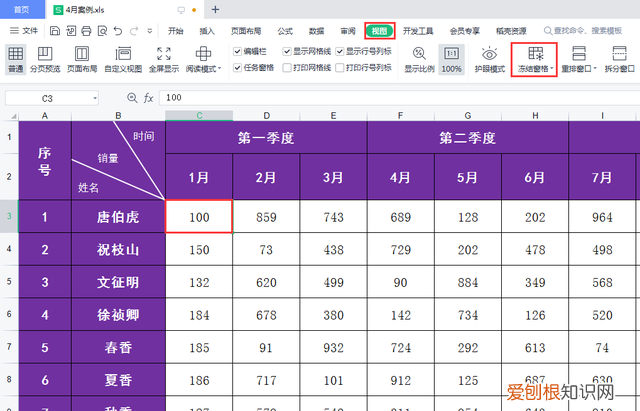Select cell C3 containing 100
640x411 pixels.
click(x=199, y=217)
